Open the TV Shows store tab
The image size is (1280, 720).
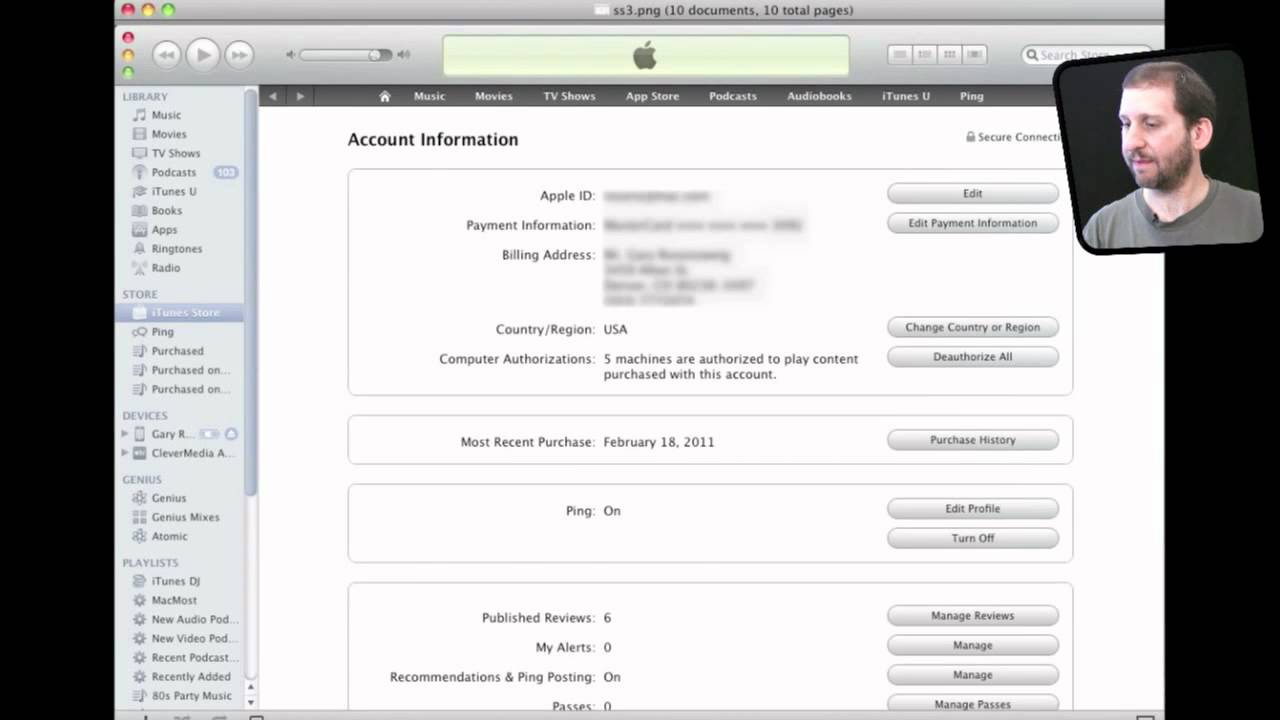click(x=569, y=96)
